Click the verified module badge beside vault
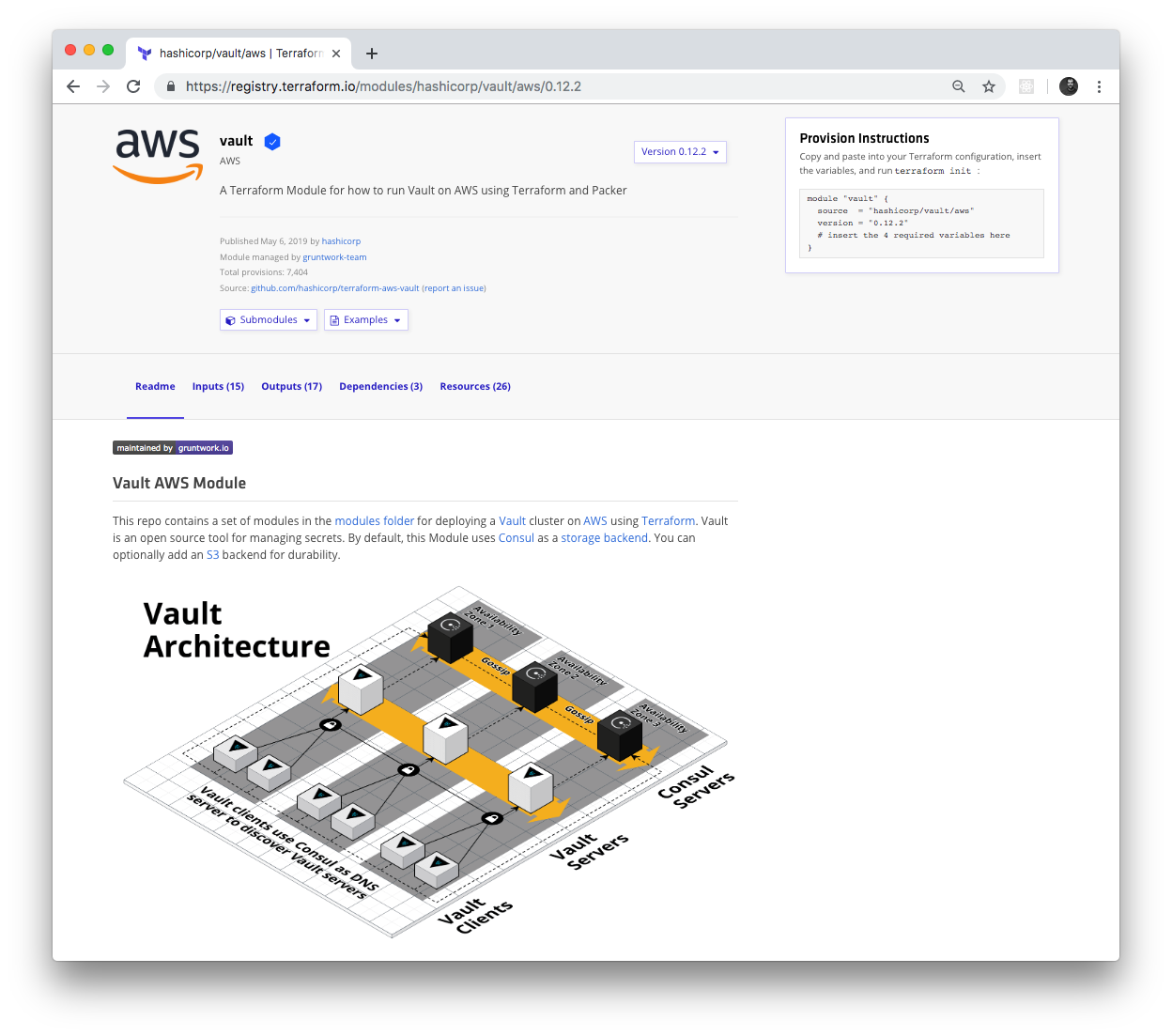 tap(272, 141)
